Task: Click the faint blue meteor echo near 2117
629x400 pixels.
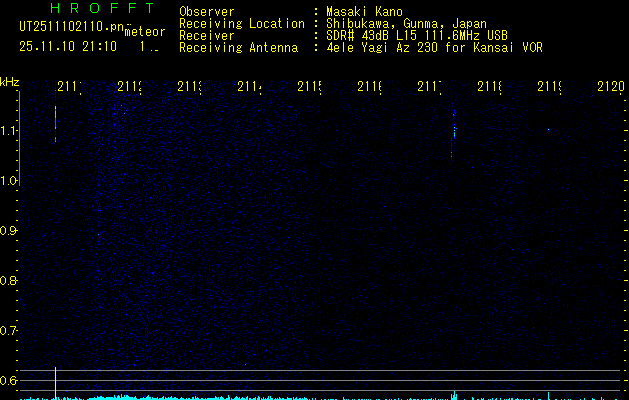Action: [453, 134]
